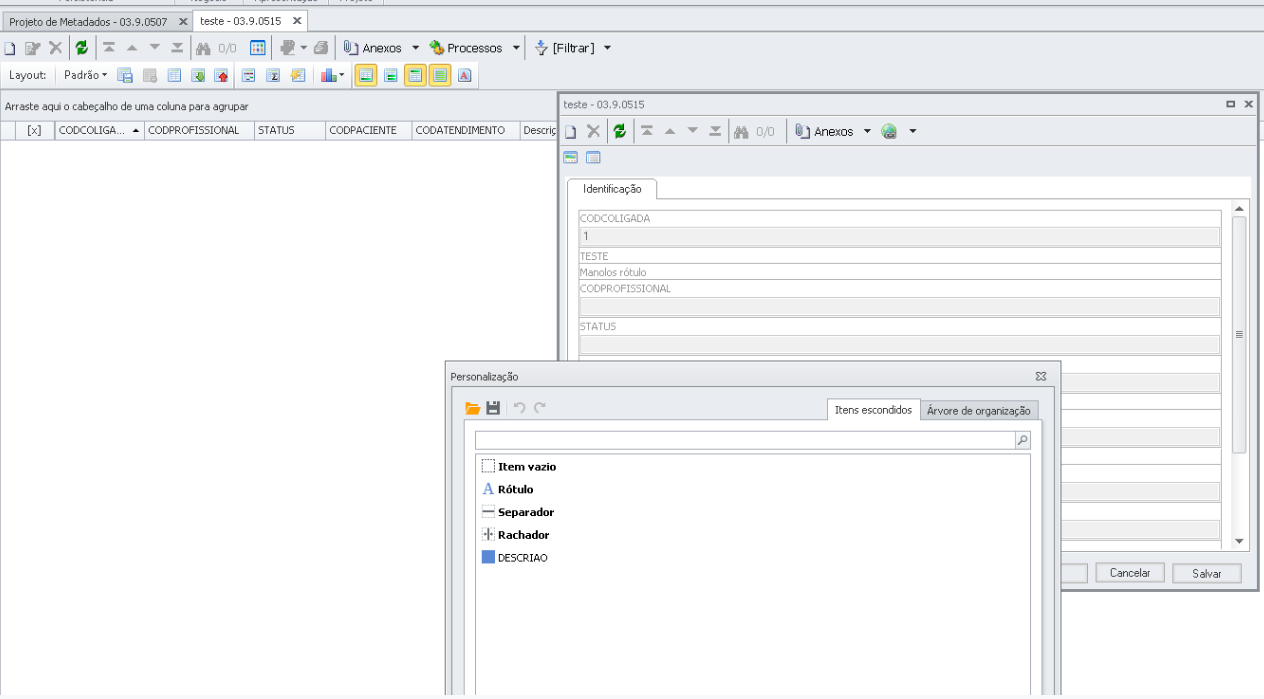Click the Personalização search input field
1264x699 pixels.
[x=745, y=440]
